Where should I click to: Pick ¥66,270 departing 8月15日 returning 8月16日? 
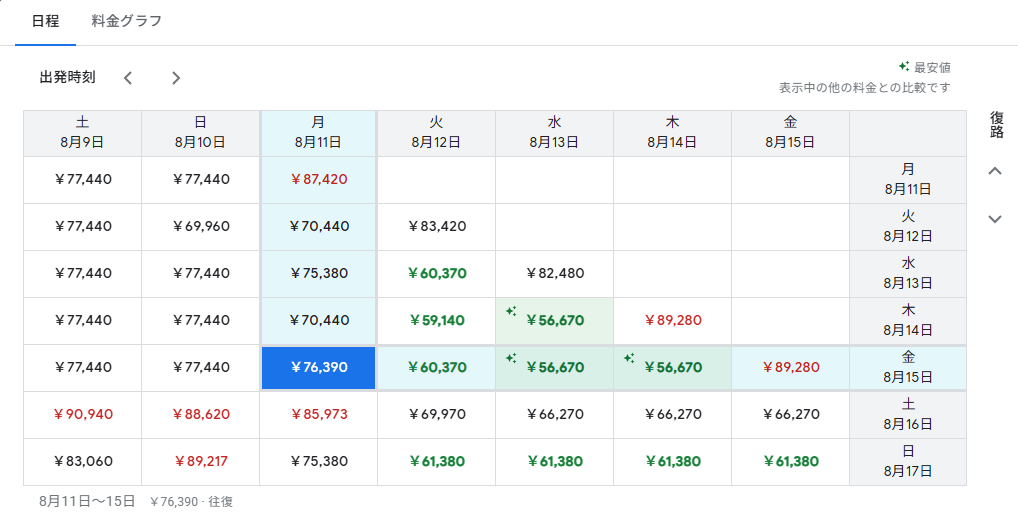tap(790, 414)
